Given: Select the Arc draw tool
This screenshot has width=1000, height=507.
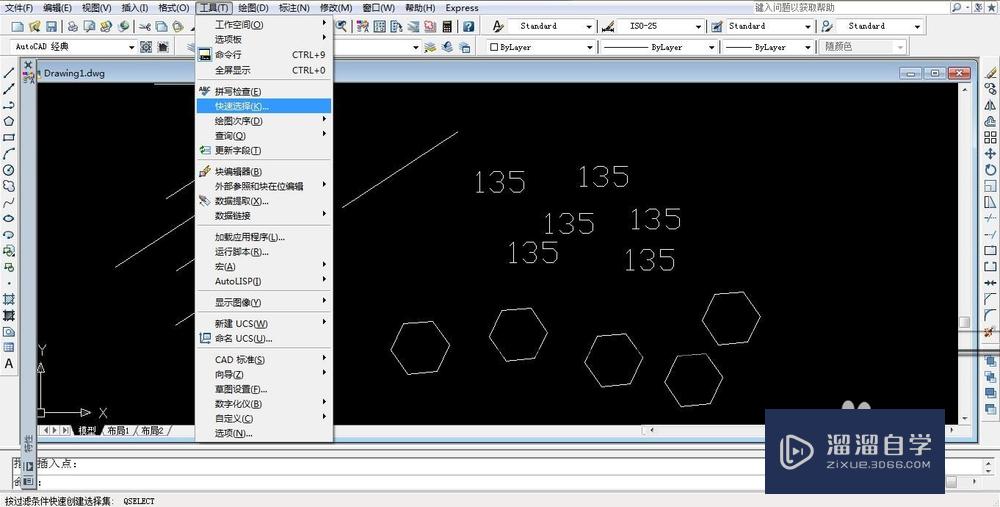Looking at the screenshot, I should pyautogui.click(x=8, y=154).
